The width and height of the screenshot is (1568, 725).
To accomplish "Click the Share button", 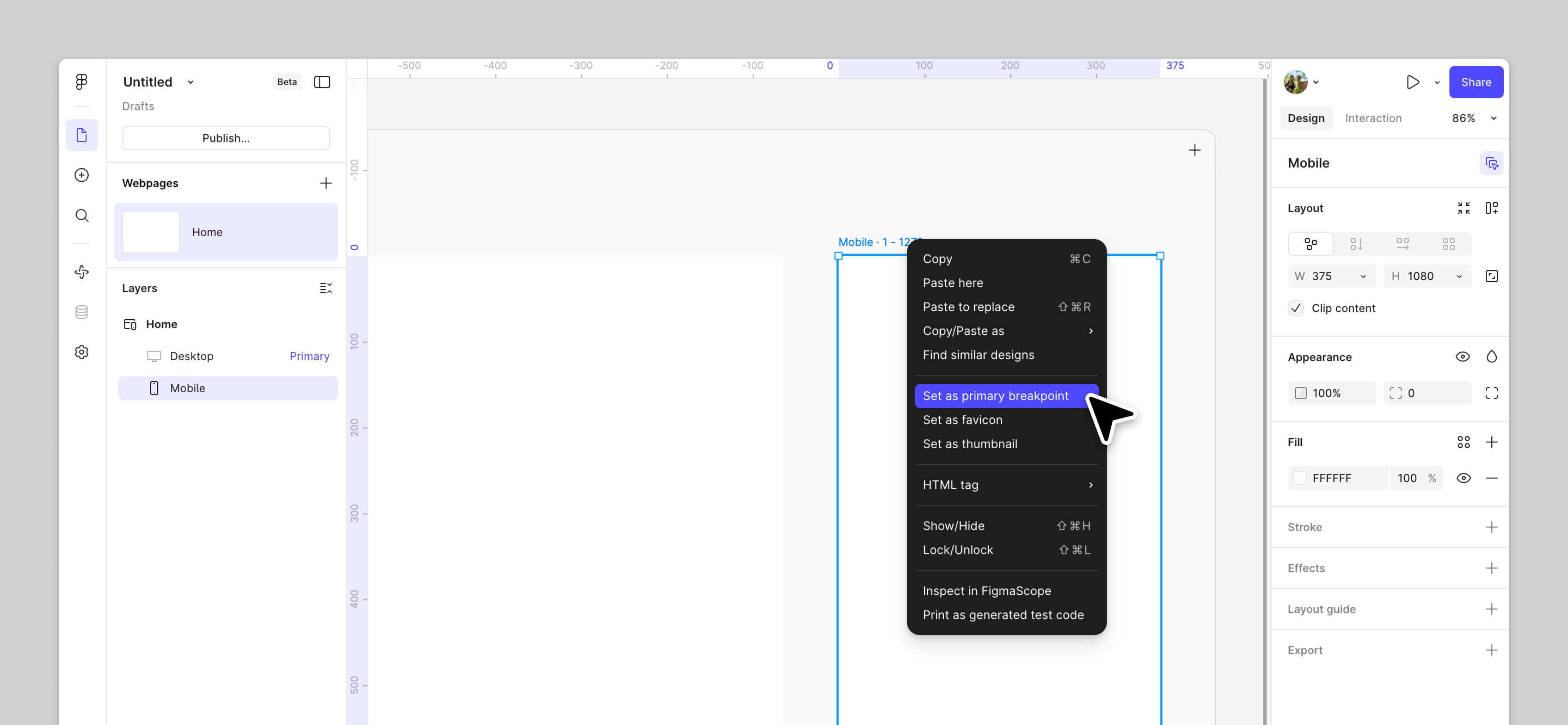I will point(1476,82).
